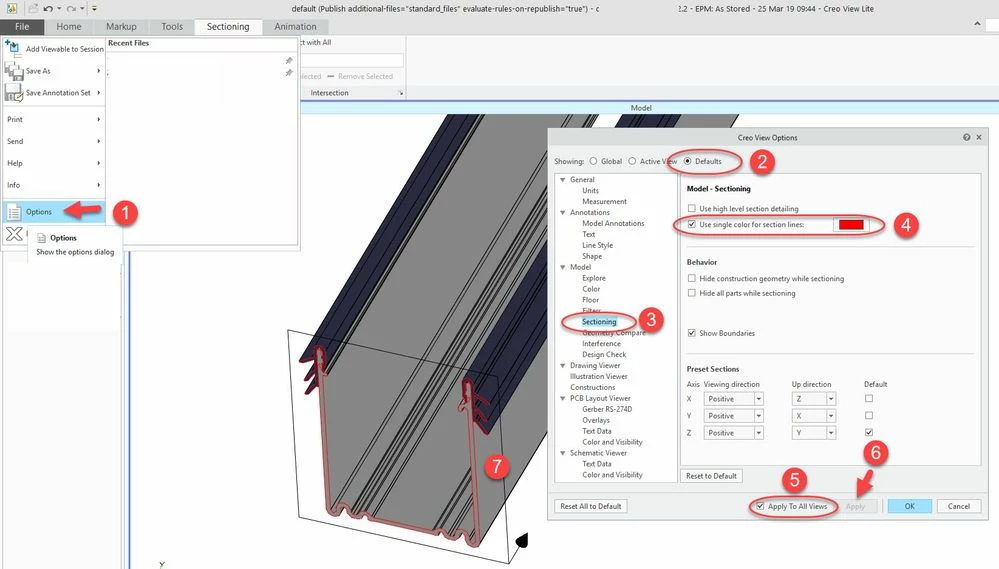Open the File tab
Image resolution: width=999 pixels, height=569 pixels.
22,27
